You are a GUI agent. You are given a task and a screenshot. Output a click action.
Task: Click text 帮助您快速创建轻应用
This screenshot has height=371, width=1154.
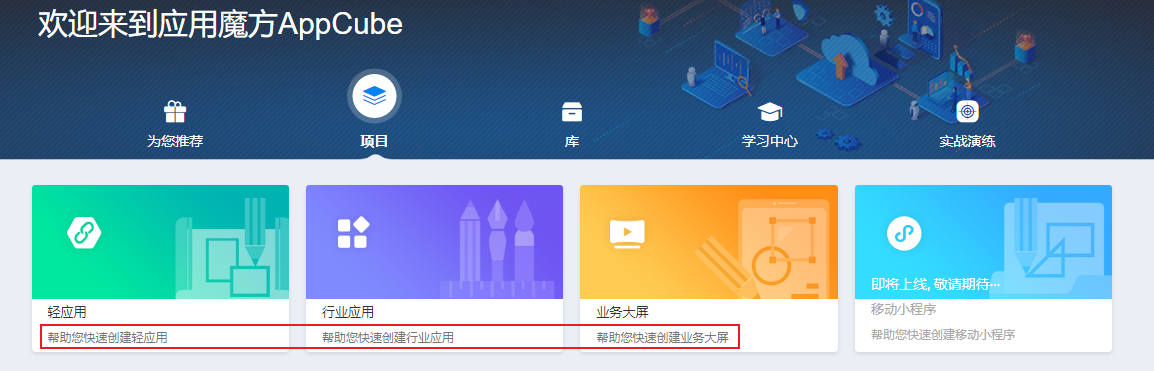[x=107, y=338]
